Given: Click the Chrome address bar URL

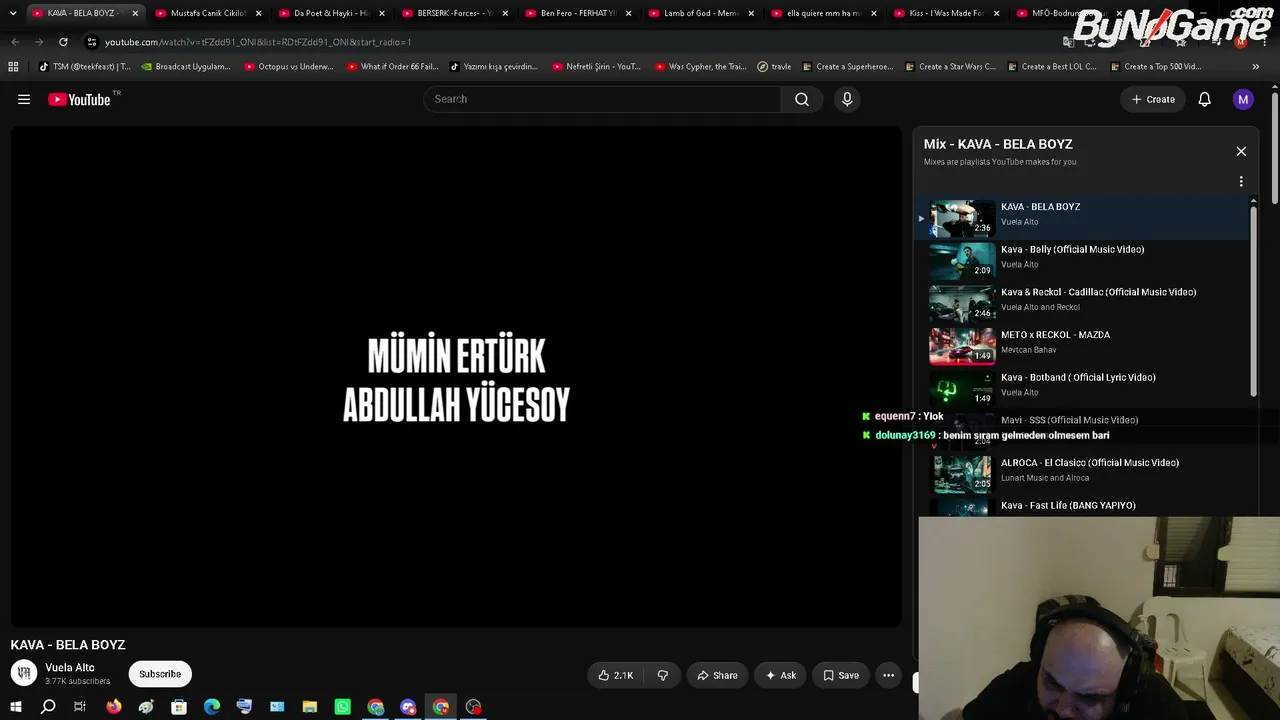Looking at the screenshot, I should click(x=258, y=42).
